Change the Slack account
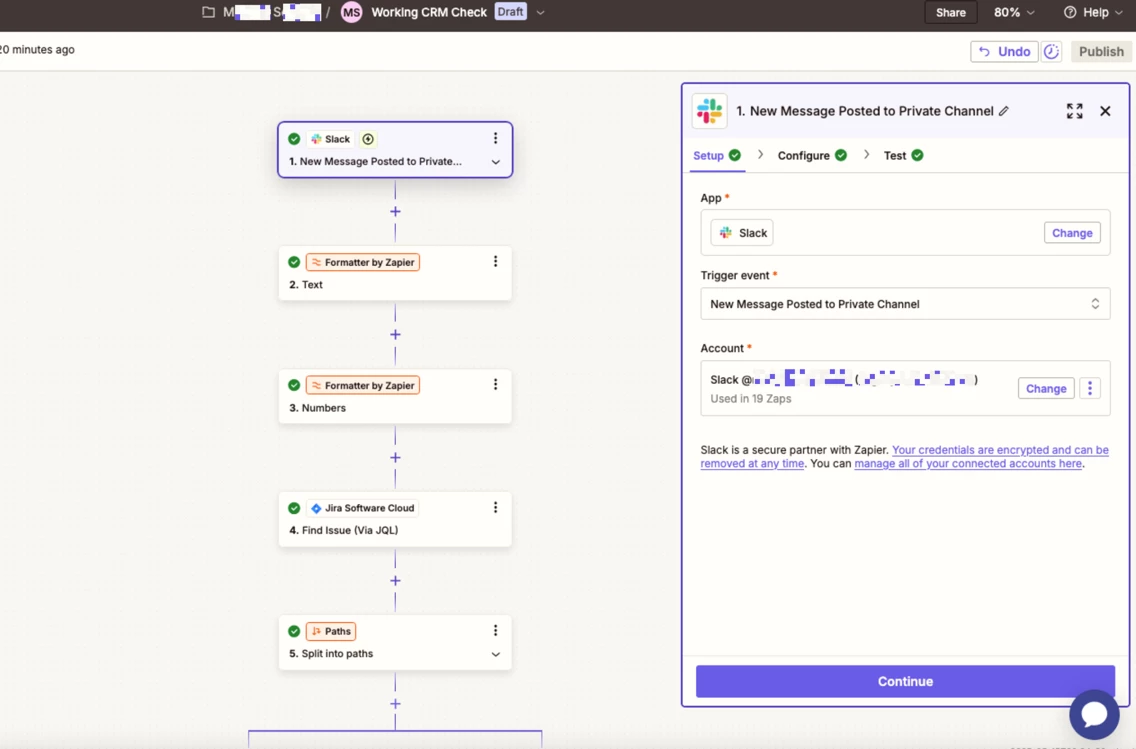The width and height of the screenshot is (1136, 749). pos(1045,389)
